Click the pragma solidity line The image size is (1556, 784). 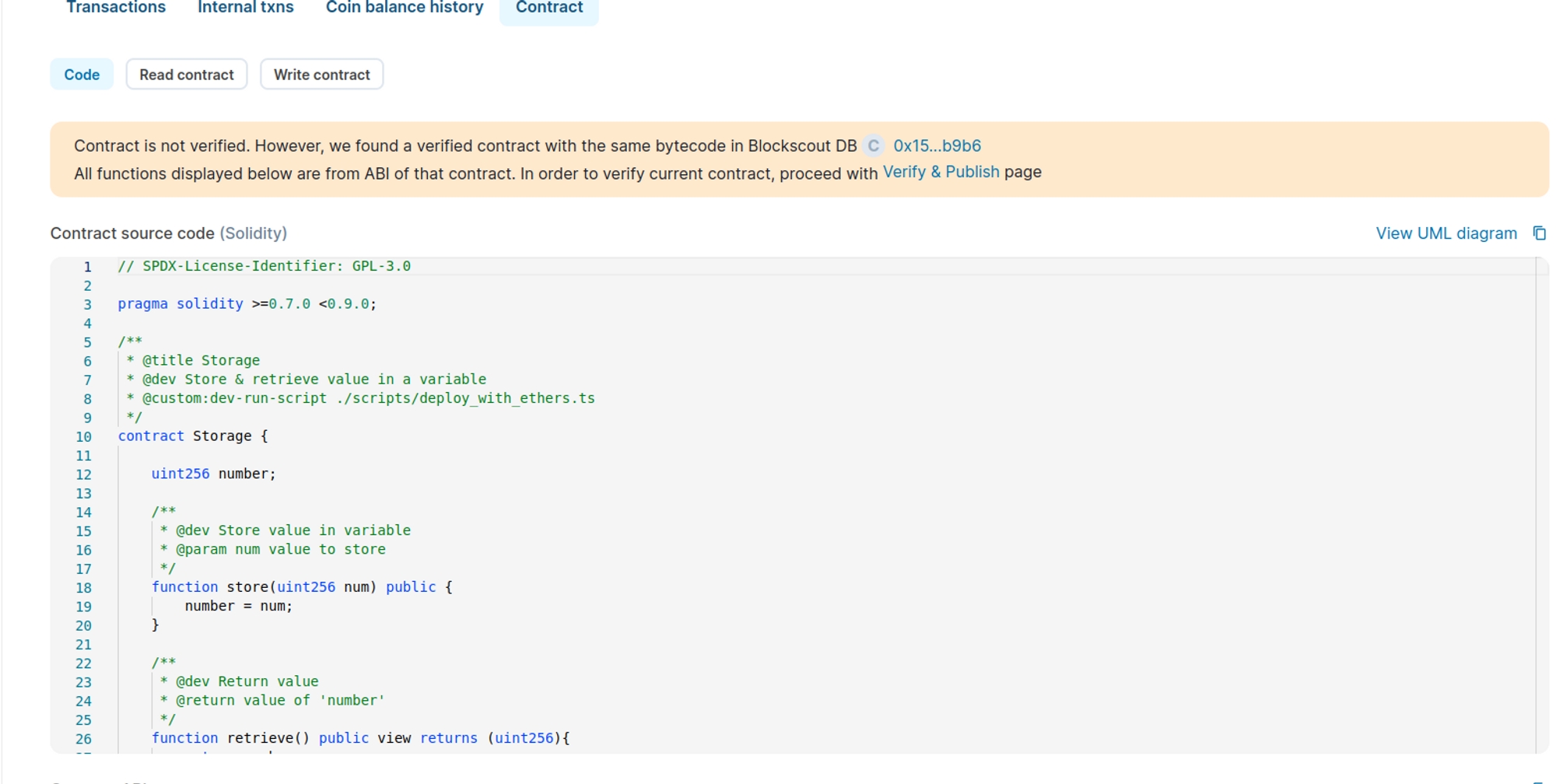(x=247, y=304)
